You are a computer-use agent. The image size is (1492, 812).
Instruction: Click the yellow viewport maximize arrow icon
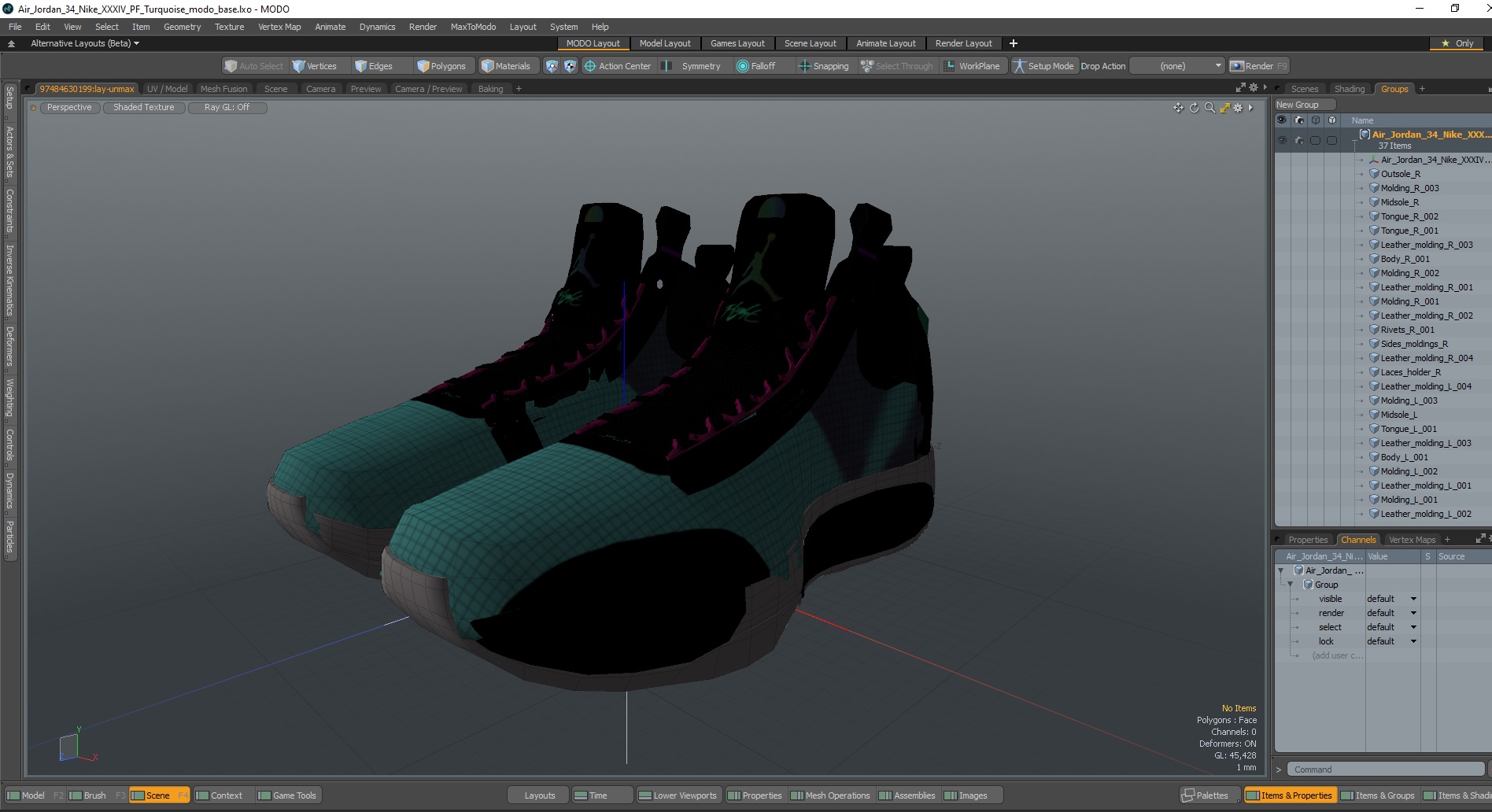[x=1224, y=108]
